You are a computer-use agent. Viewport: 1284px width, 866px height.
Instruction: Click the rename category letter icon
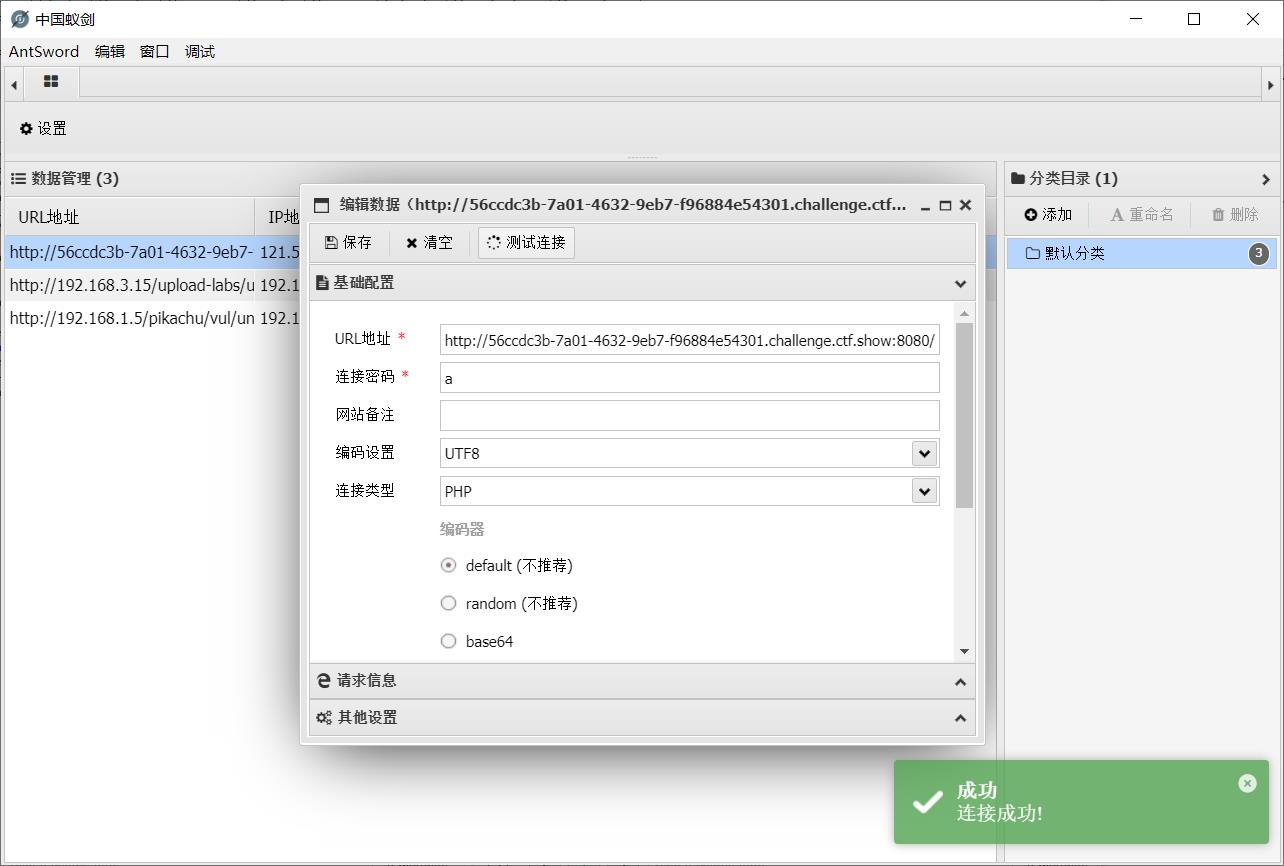click(x=1117, y=215)
